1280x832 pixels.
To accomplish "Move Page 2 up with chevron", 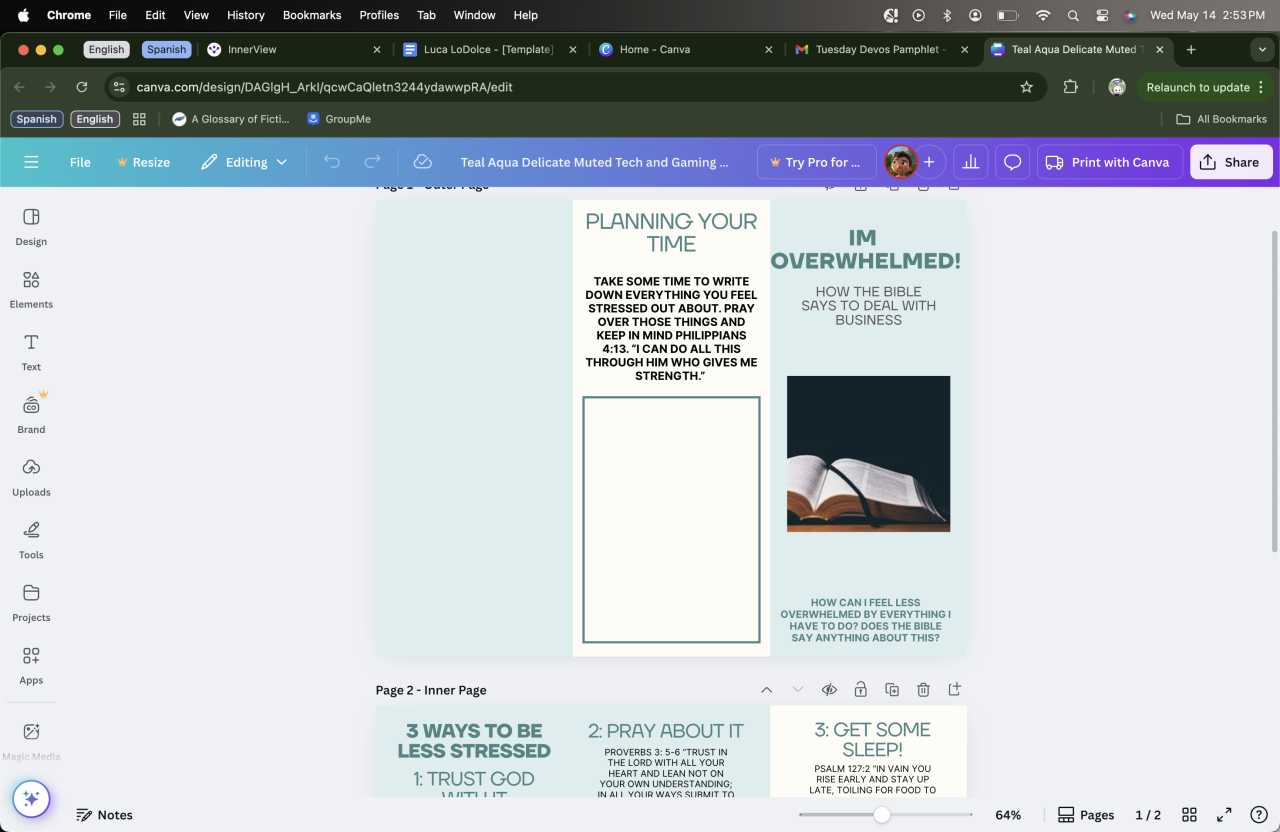I will 766,690.
